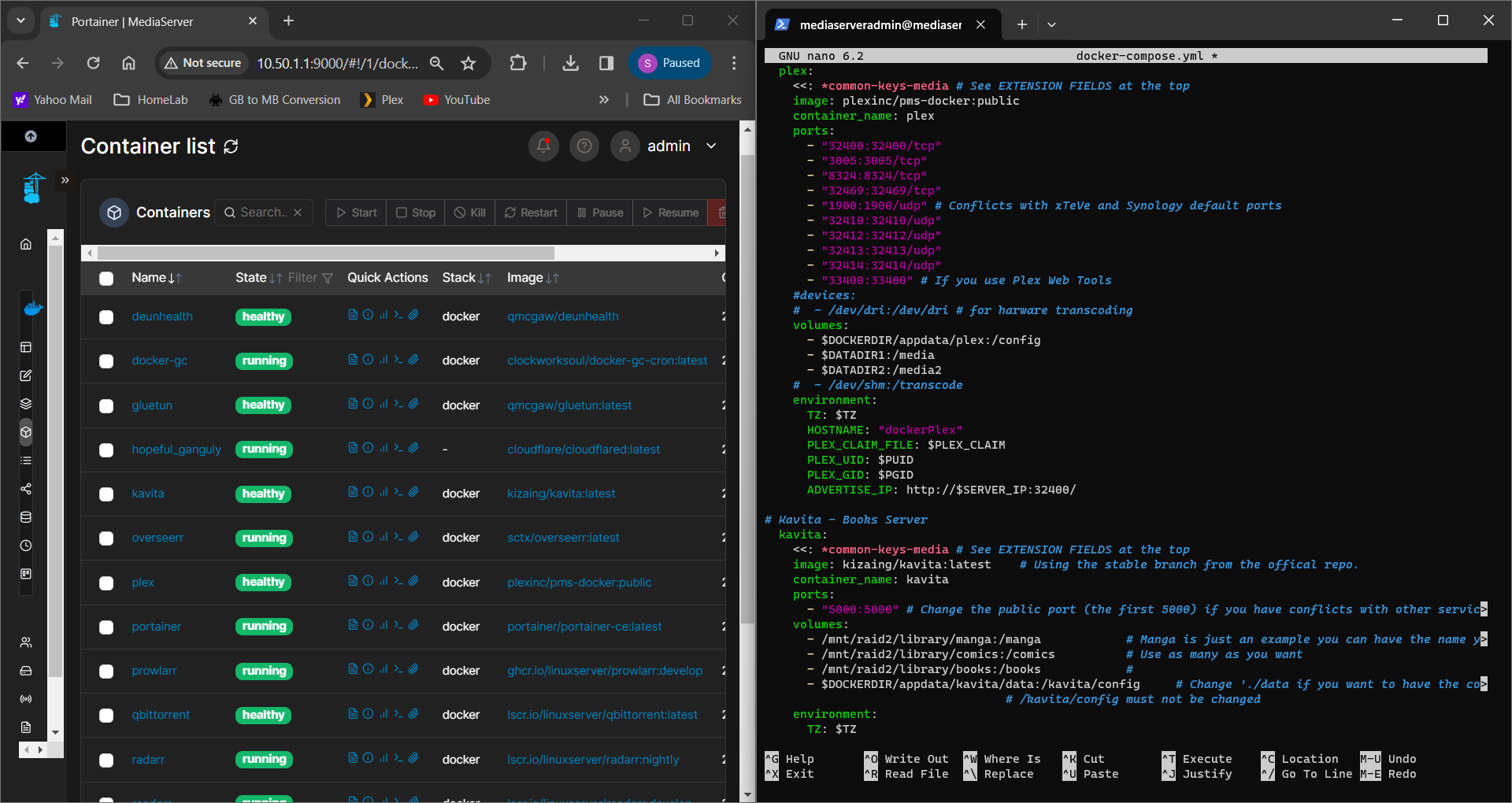Image resolution: width=1512 pixels, height=803 pixels.
Task: Open Containers cube icon in sidebar
Action: point(26,432)
